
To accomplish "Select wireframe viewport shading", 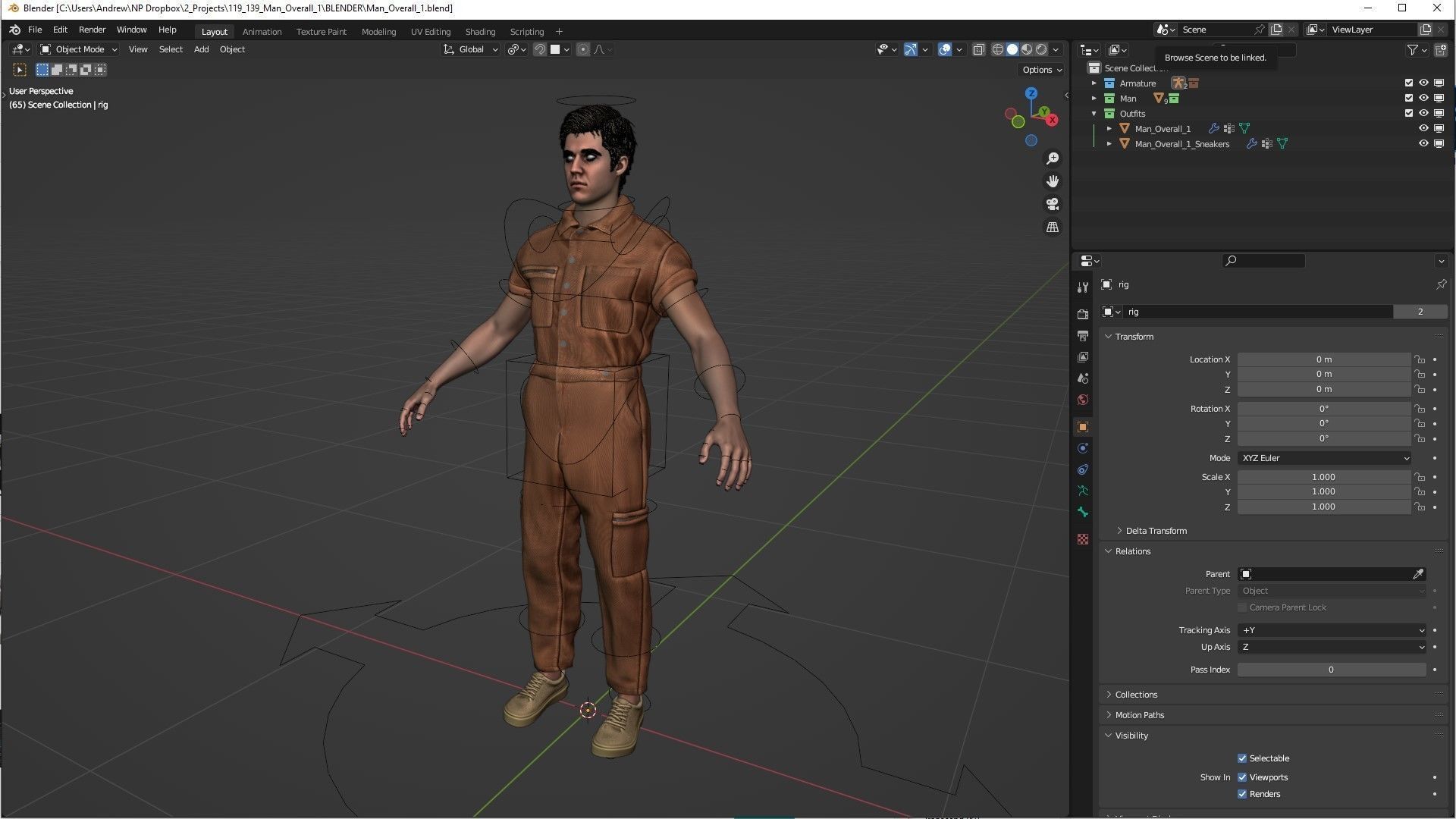I will click(998, 49).
